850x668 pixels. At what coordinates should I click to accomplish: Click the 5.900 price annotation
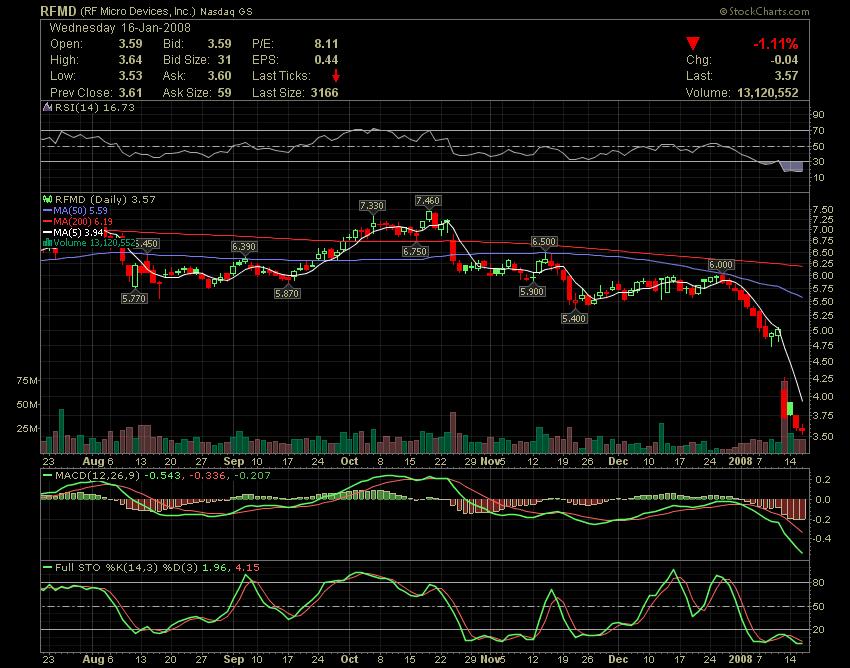coord(531,292)
